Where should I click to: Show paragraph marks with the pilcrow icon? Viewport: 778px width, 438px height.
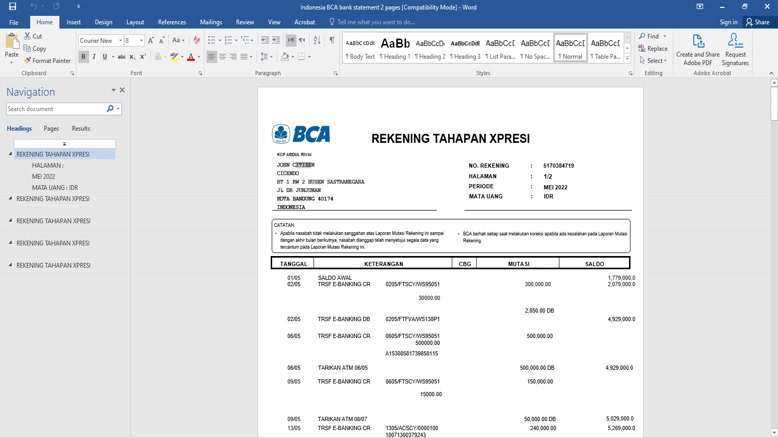[331, 41]
